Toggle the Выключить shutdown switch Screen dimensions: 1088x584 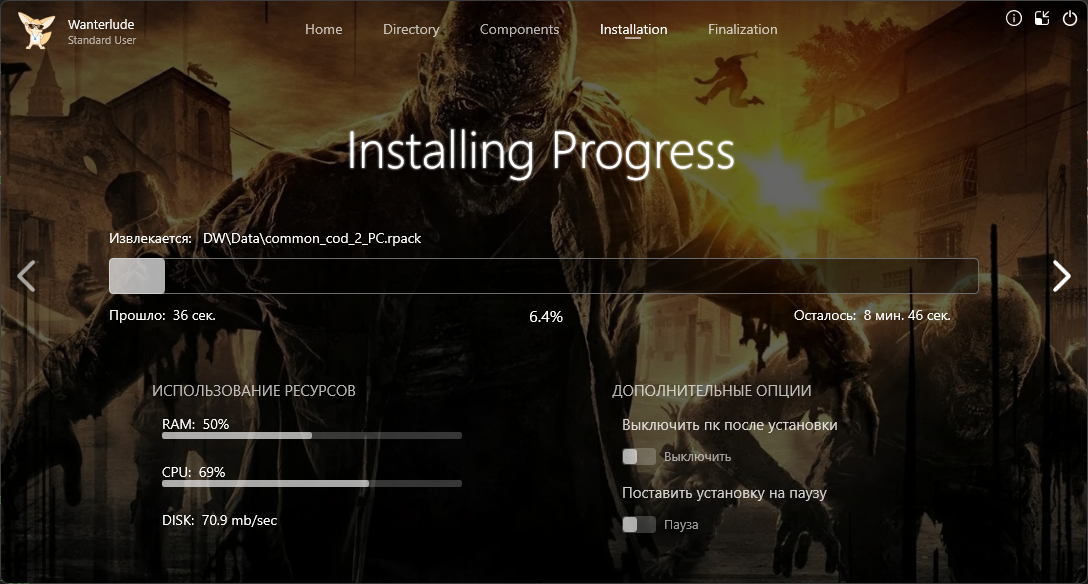tap(639, 456)
